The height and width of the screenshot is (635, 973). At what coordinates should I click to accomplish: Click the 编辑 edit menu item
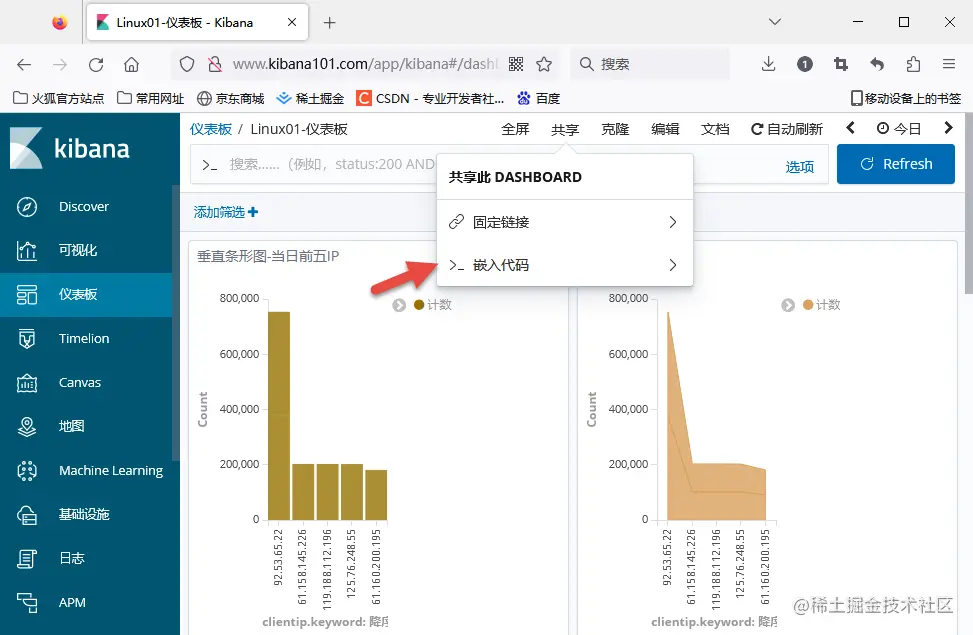(665, 129)
